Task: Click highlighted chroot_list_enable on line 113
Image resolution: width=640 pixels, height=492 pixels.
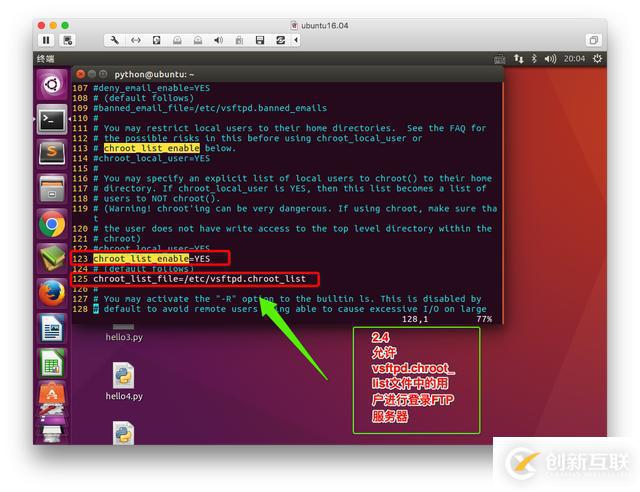Action: tap(151, 148)
